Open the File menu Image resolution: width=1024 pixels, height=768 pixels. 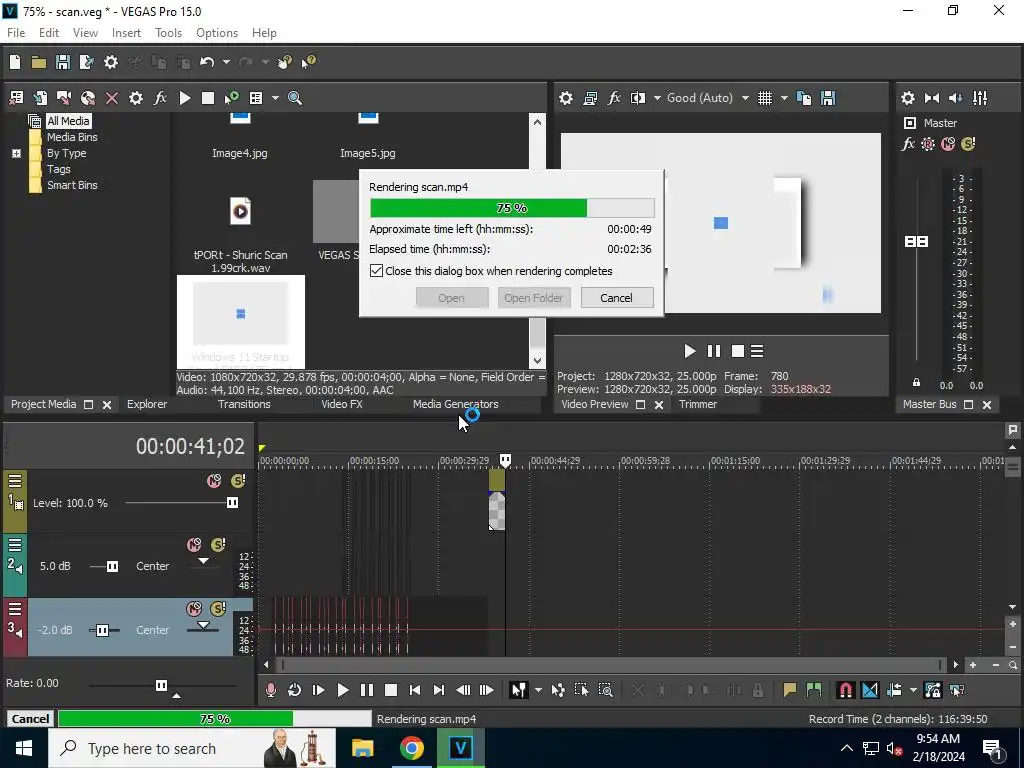click(16, 33)
